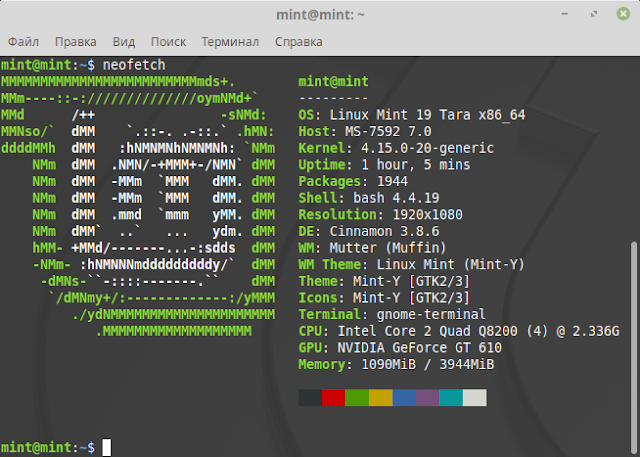Click the purple color block

tap(428, 397)
